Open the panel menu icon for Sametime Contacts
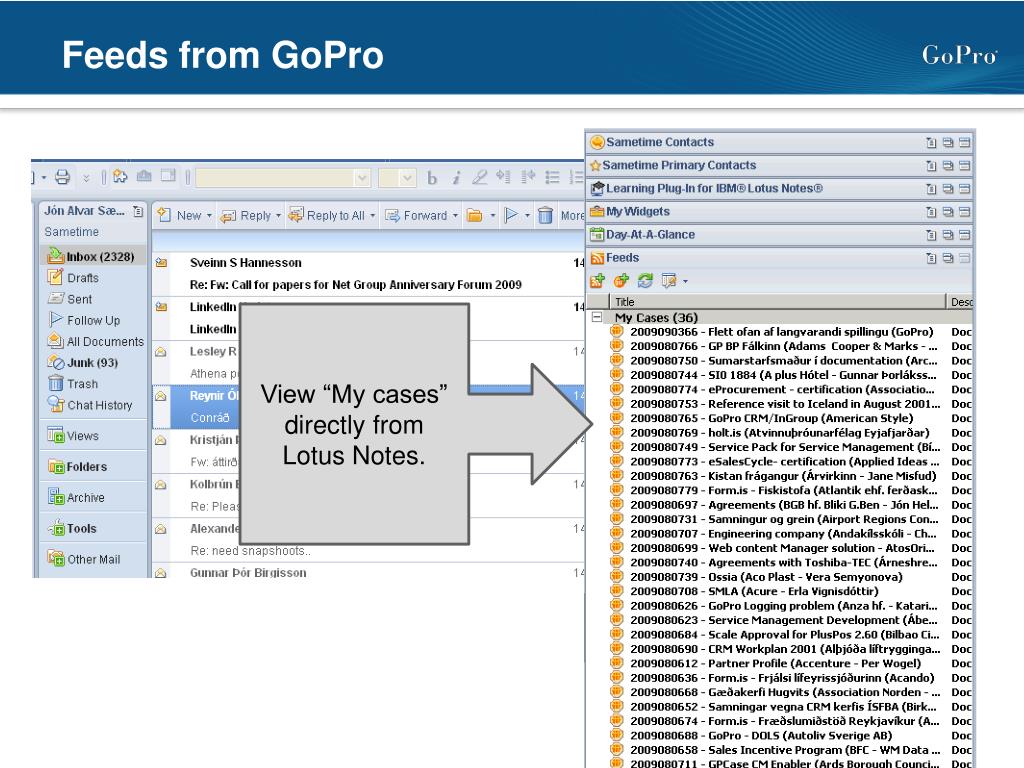 coord(931,142)
